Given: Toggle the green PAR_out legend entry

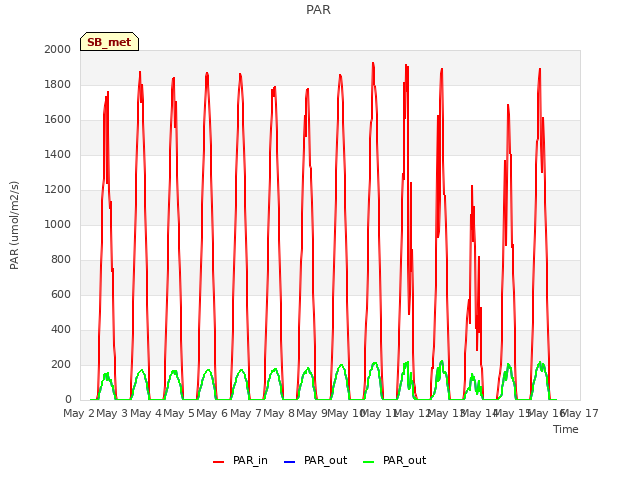Looking at the screenshot, I should (x=394, y=461).
